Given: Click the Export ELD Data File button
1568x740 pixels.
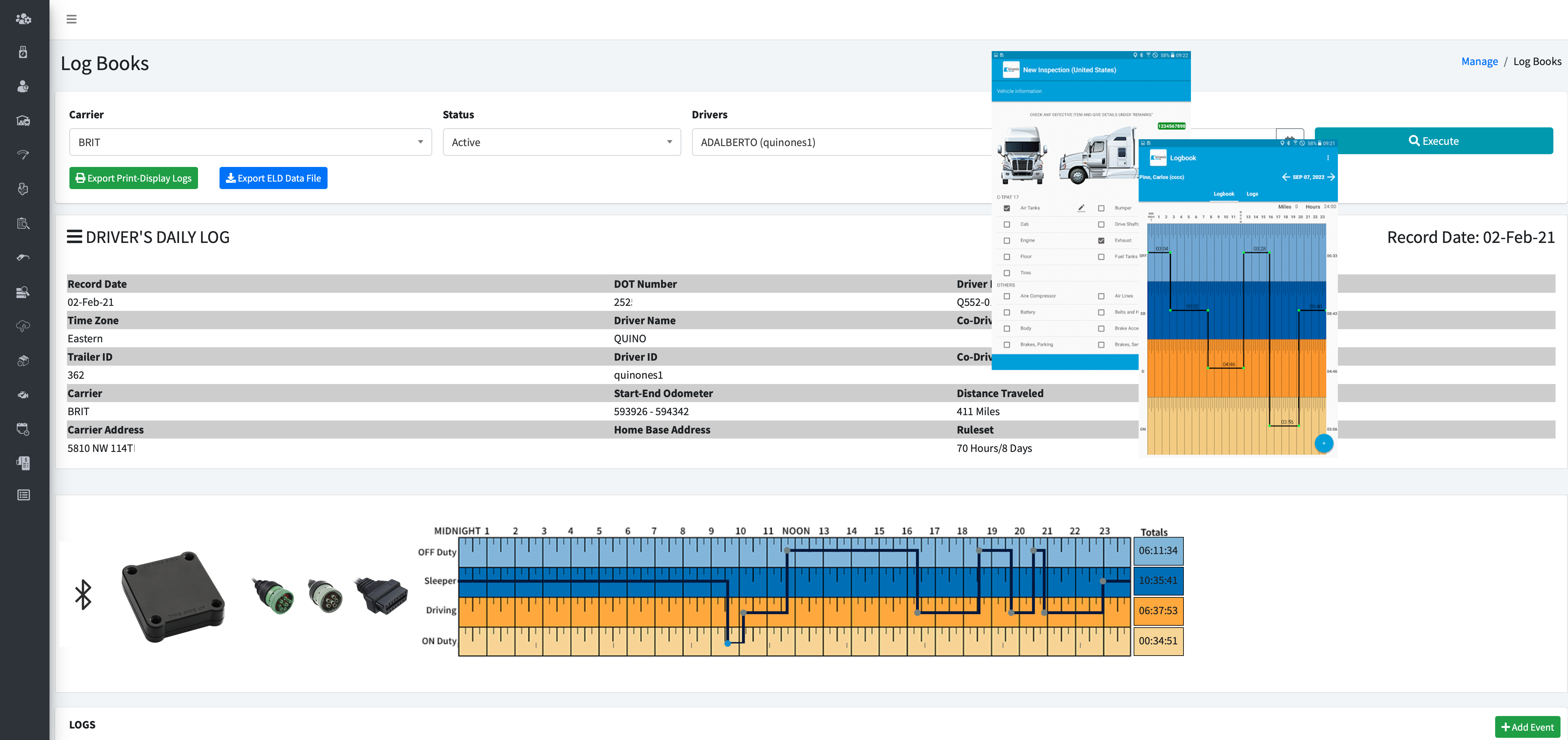Looking at the screenshot, I should click(x=273, y=178).
